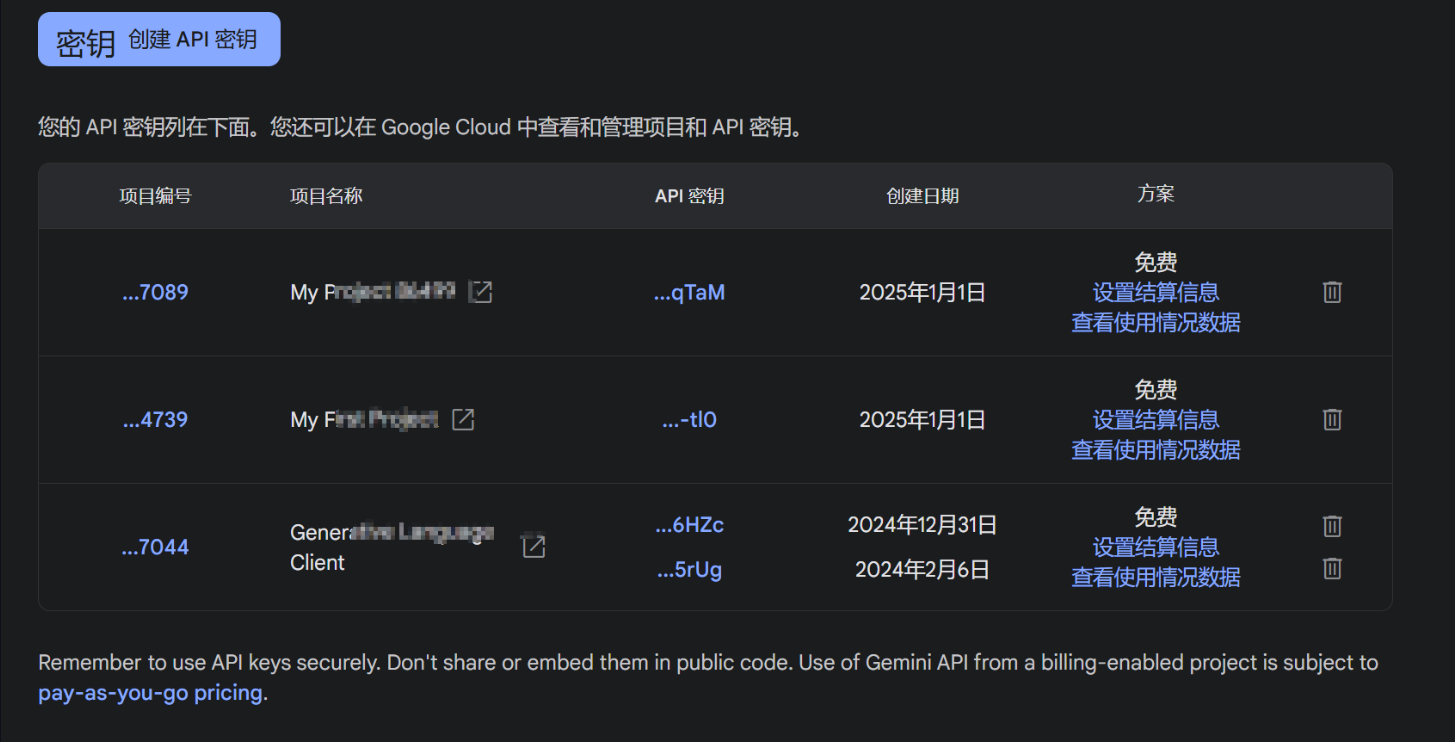This screenshot has width=1455, height=742.
Task: Set up billing for Generative Language Client
Action: (x=1155, y=547)
